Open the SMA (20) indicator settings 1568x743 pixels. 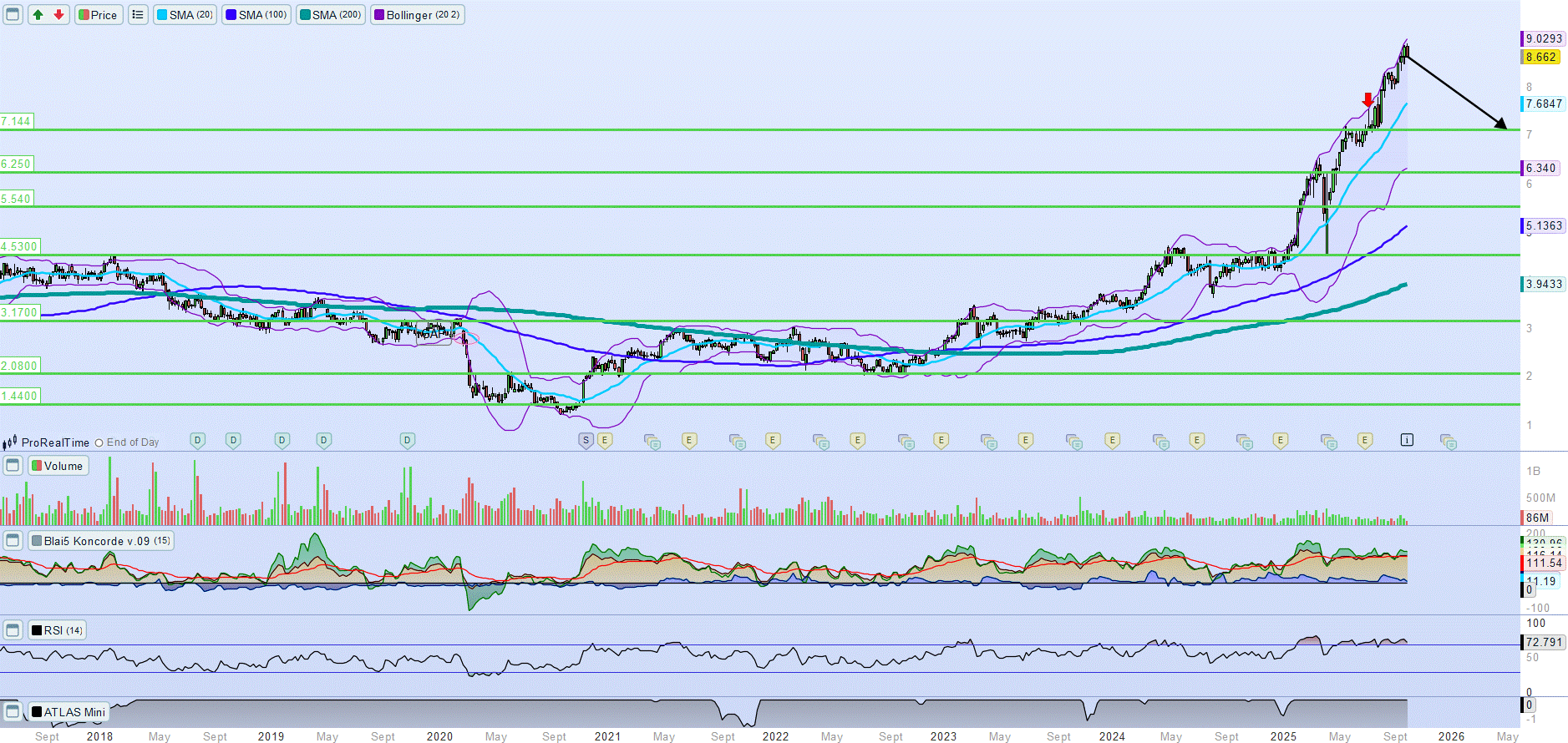(185, 15)
